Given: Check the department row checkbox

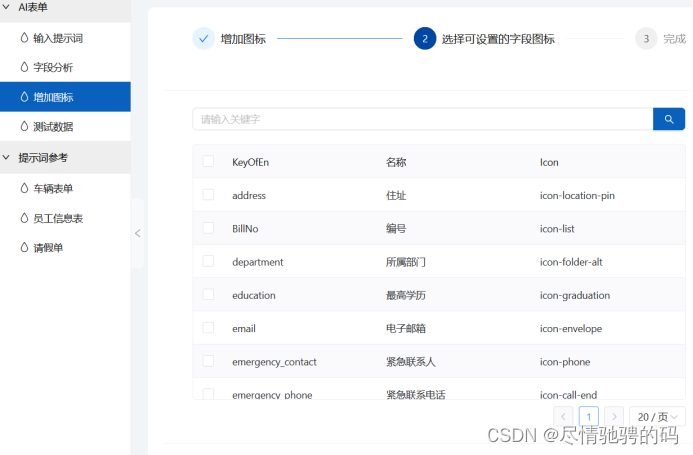Looking at the screenshot, I should (208, 261).
